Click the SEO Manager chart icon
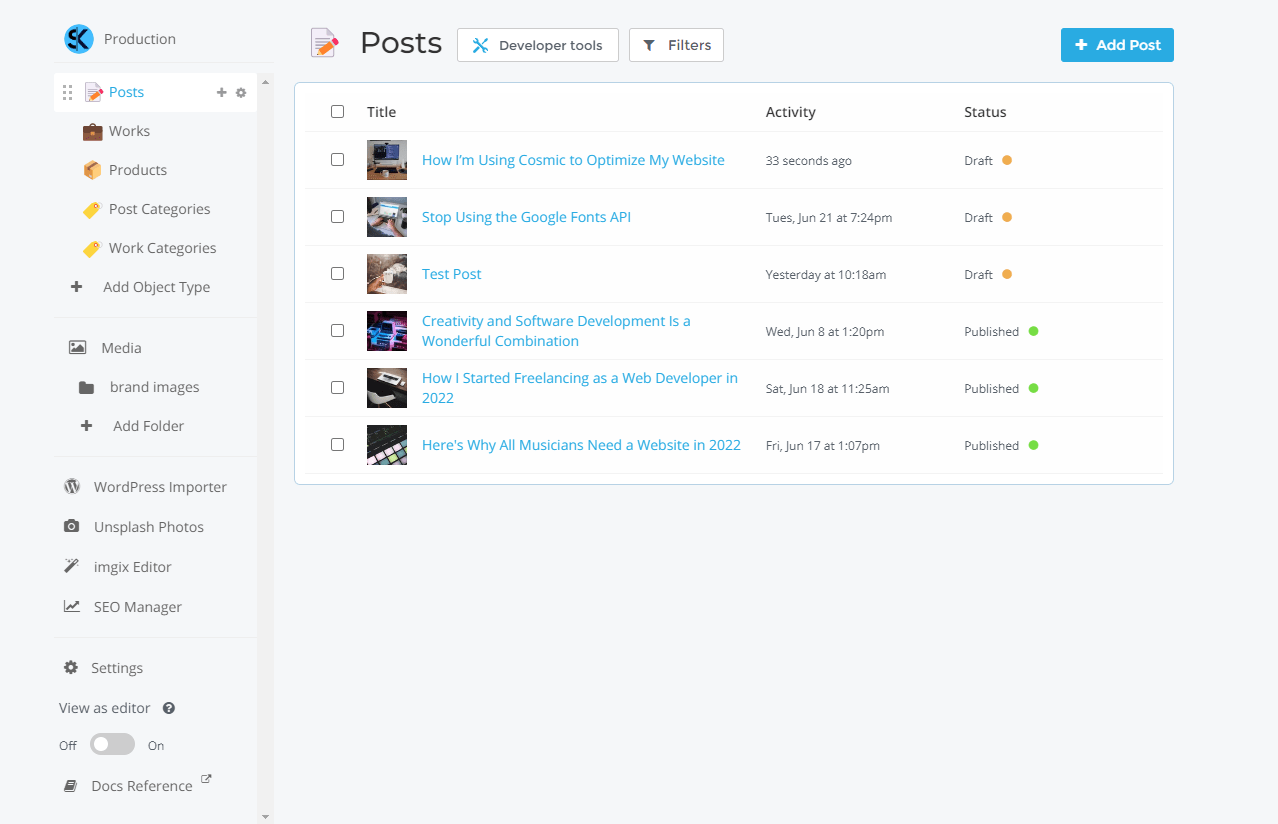Image resolution: width=1278 pixels, height=824 pixels. (72, 607)
